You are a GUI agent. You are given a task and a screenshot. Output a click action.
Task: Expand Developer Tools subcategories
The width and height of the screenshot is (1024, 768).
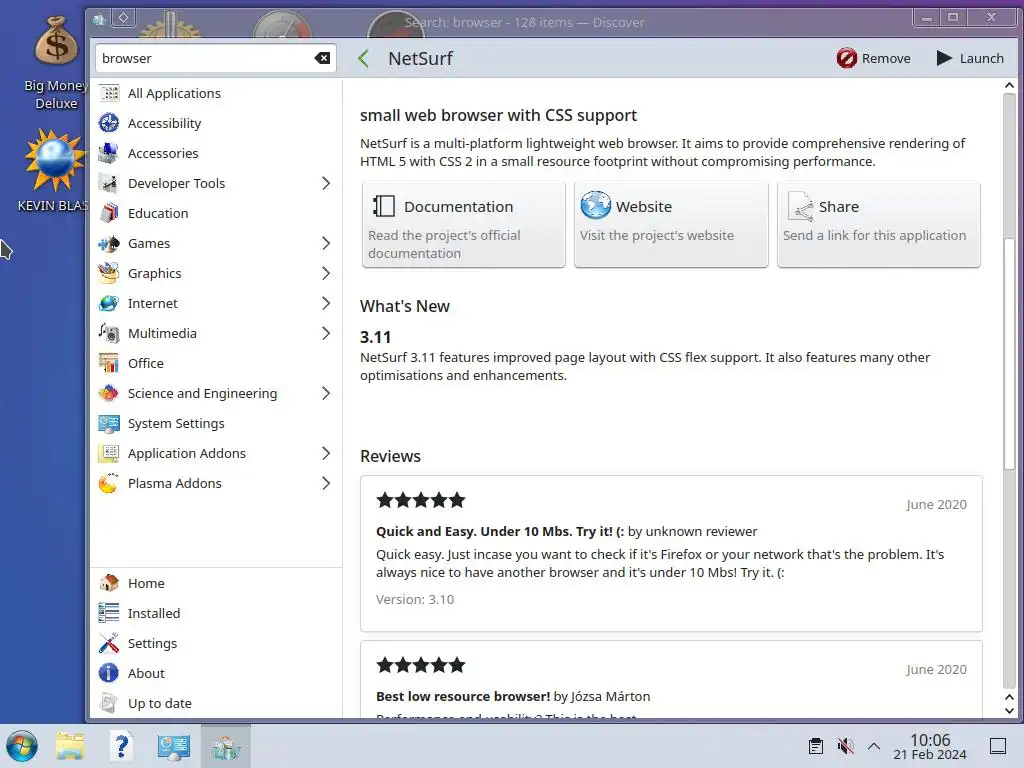(326, 184)
